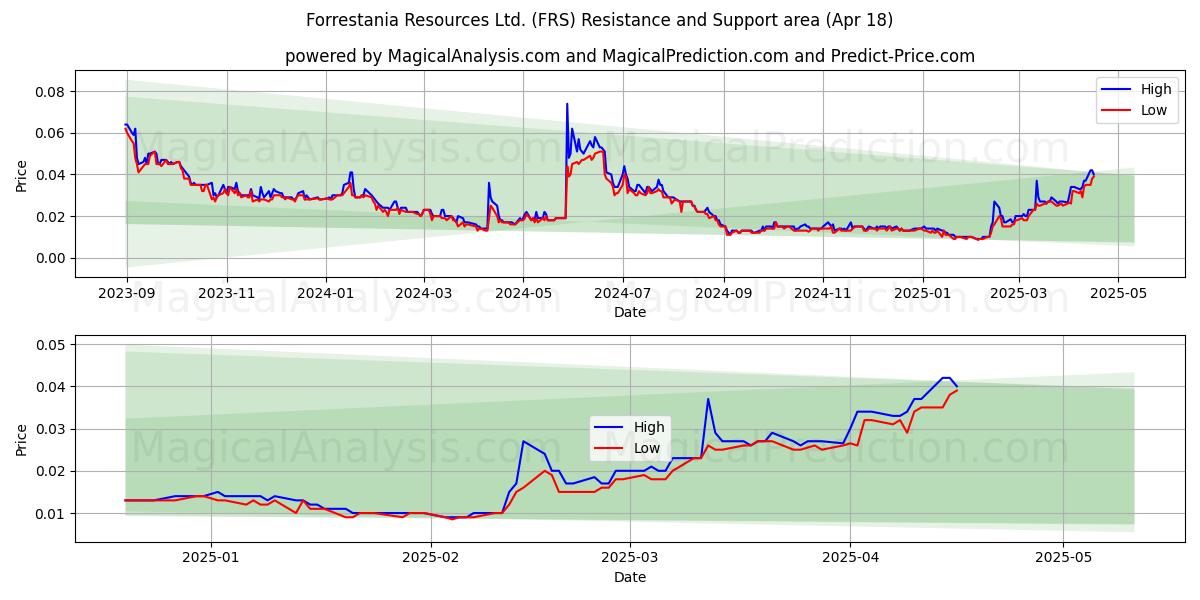The image size is (1200, 600).
Task: Click the '2024-11' tick label
Action: coord(823,294)
